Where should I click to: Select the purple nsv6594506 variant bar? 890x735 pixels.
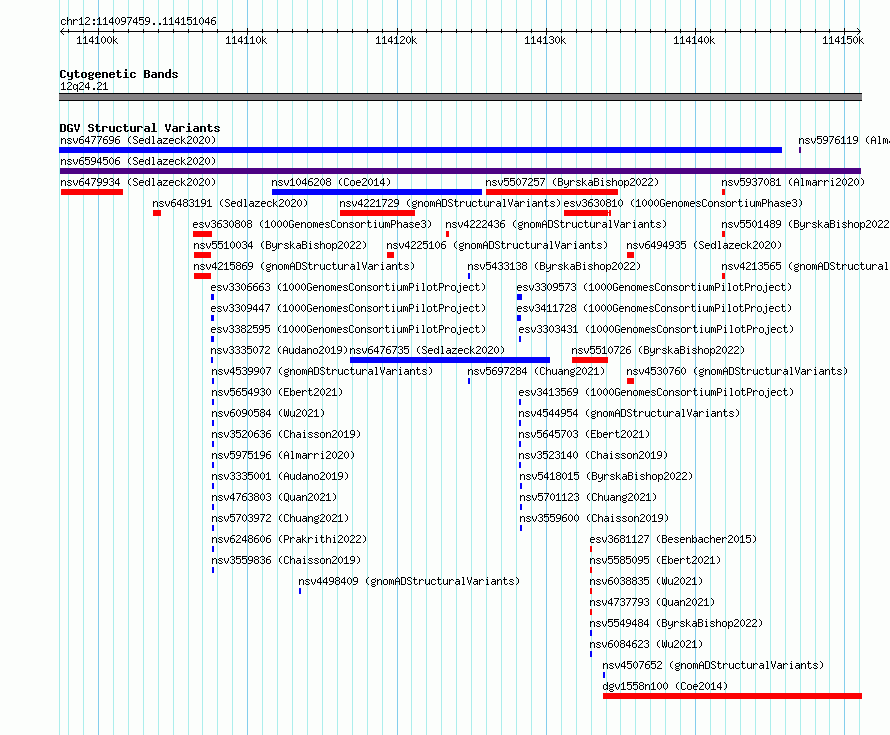pyautogui.click(x=460, y=171)
